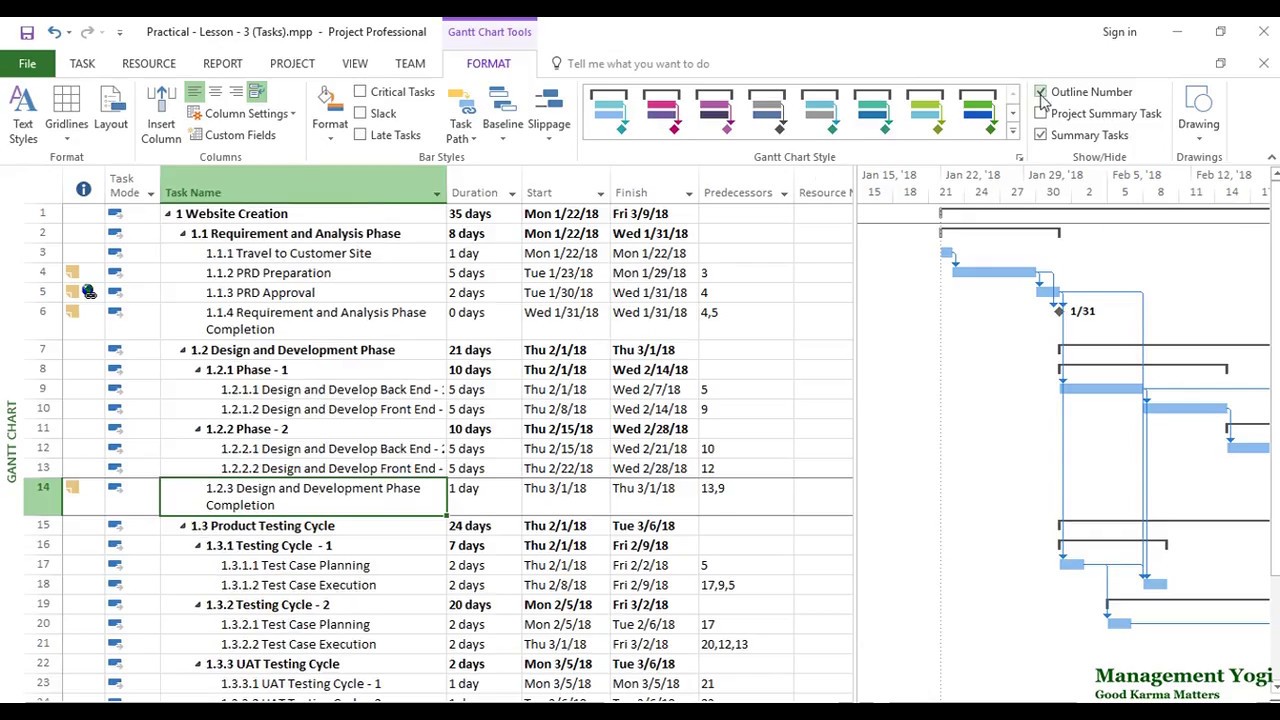This screenshot has height=720, width=1280.
Task: Open the Slippage bar options
Action: (x=549, y=115)
